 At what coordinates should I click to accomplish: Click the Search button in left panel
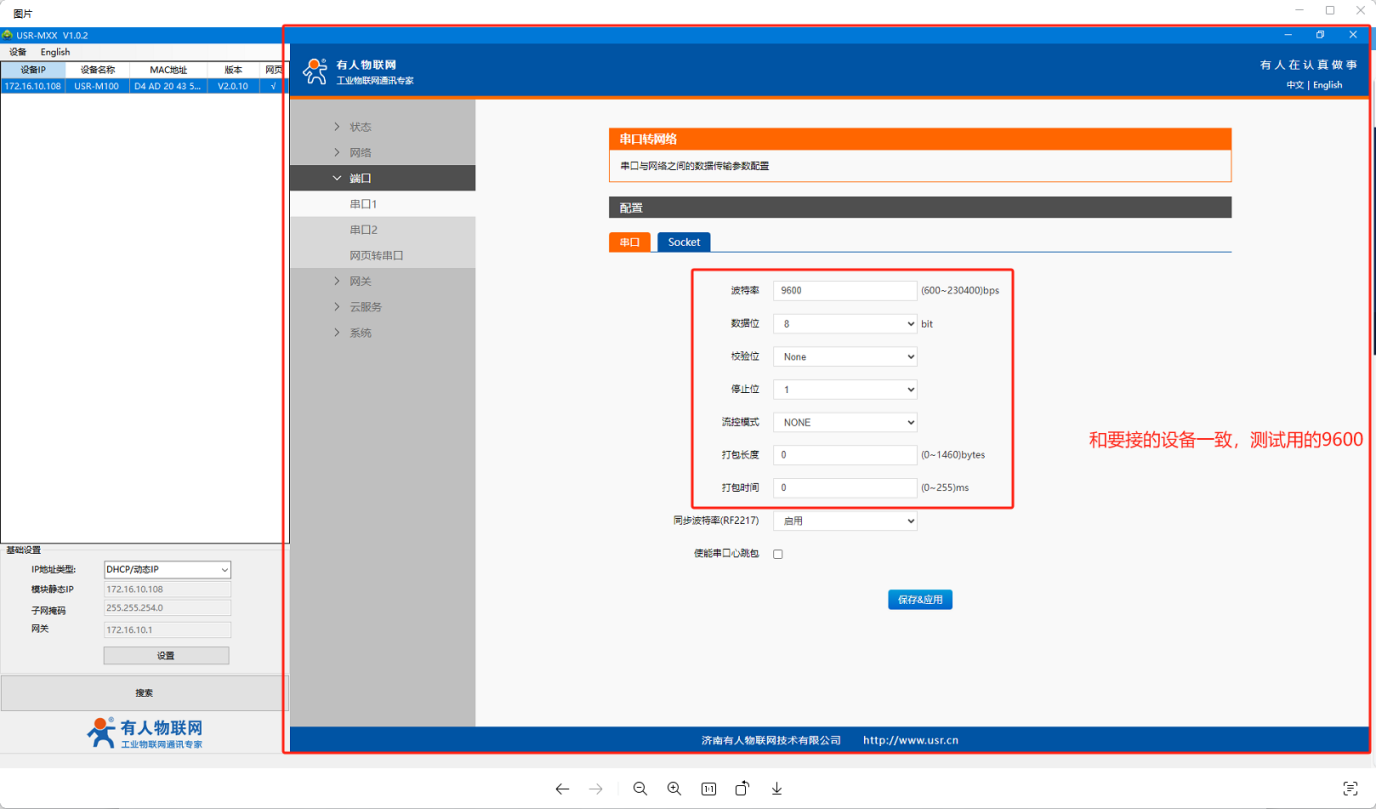pyautogui.click(x=144, y=693)
